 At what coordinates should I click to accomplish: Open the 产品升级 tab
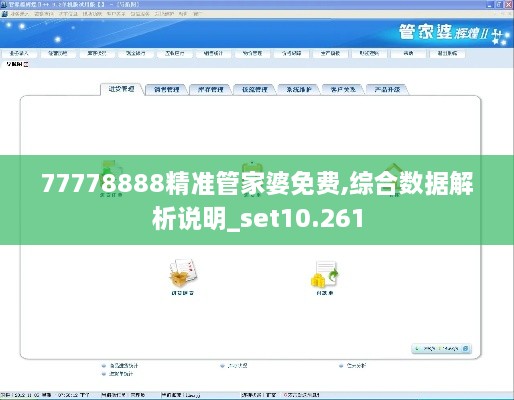387,89
